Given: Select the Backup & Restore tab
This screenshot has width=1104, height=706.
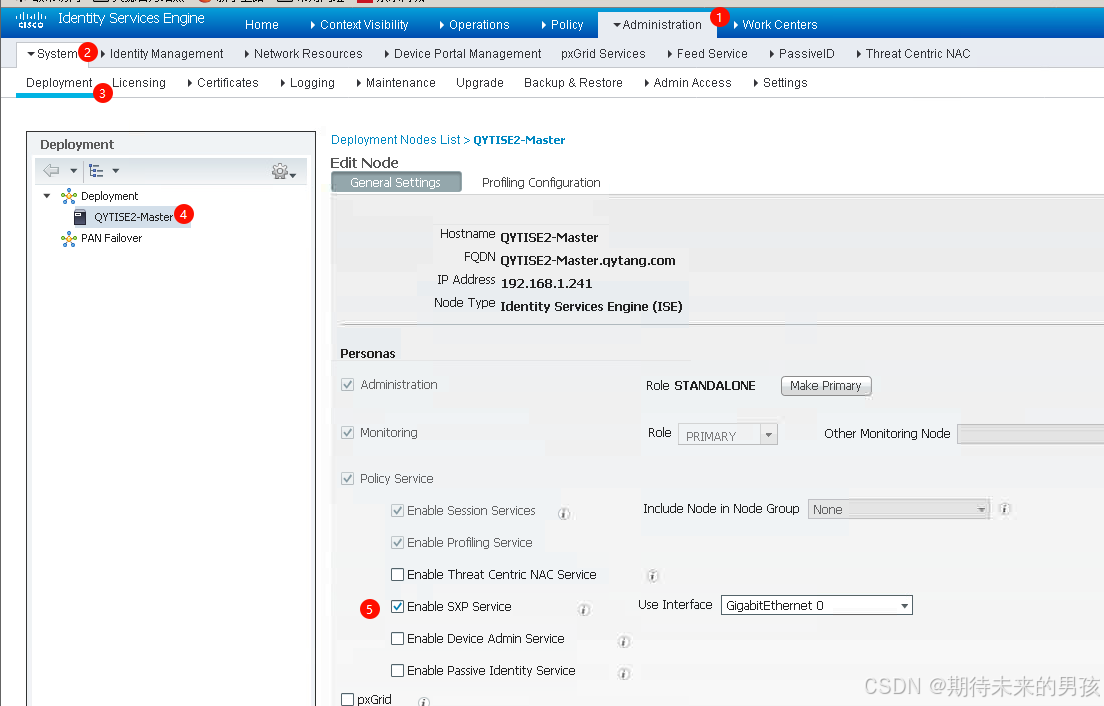Looking at the screenshot, I should [573, 82].
